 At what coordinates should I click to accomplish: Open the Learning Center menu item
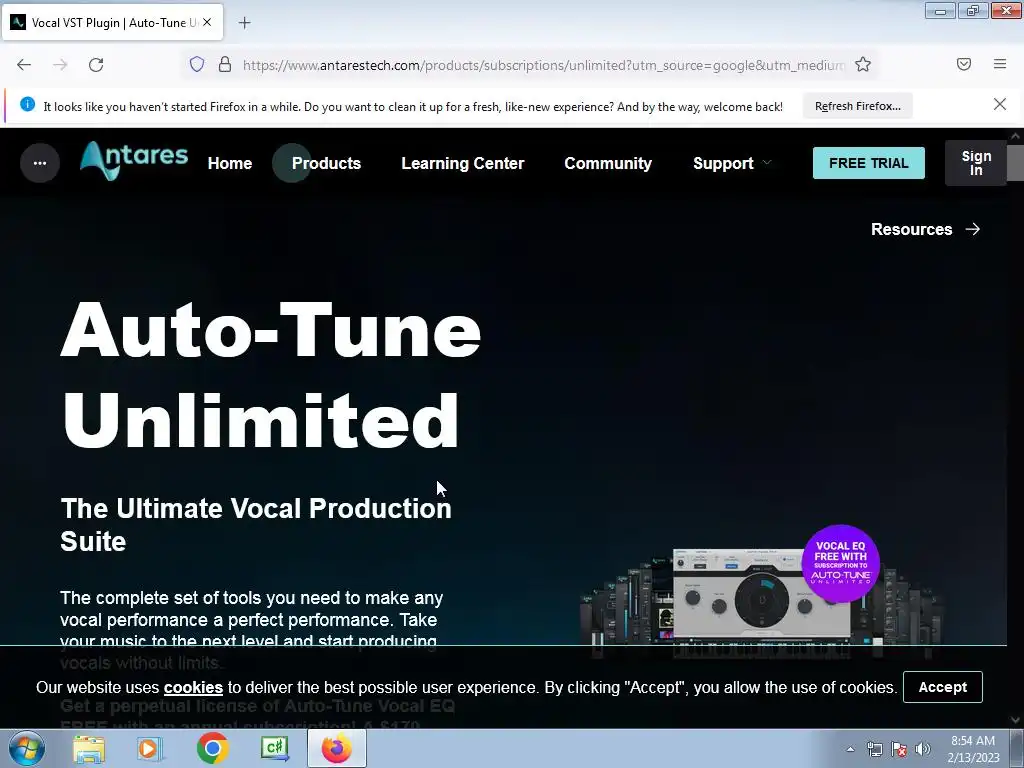coord(462,163)
